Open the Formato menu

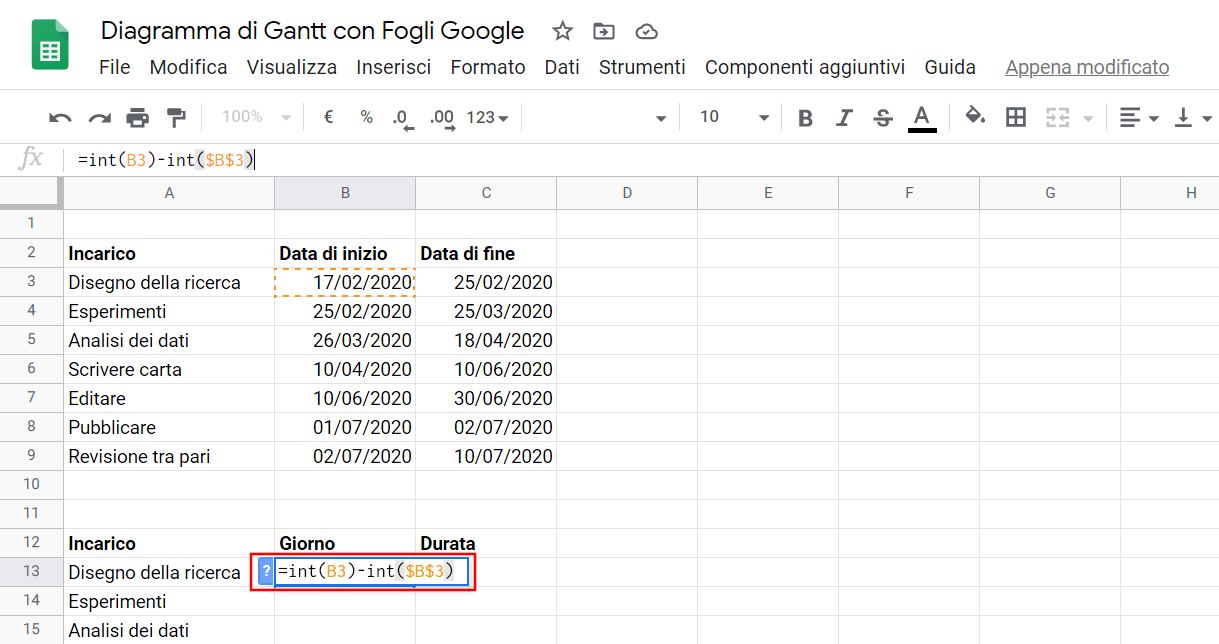pyautogui.click(x=488, y=67)
